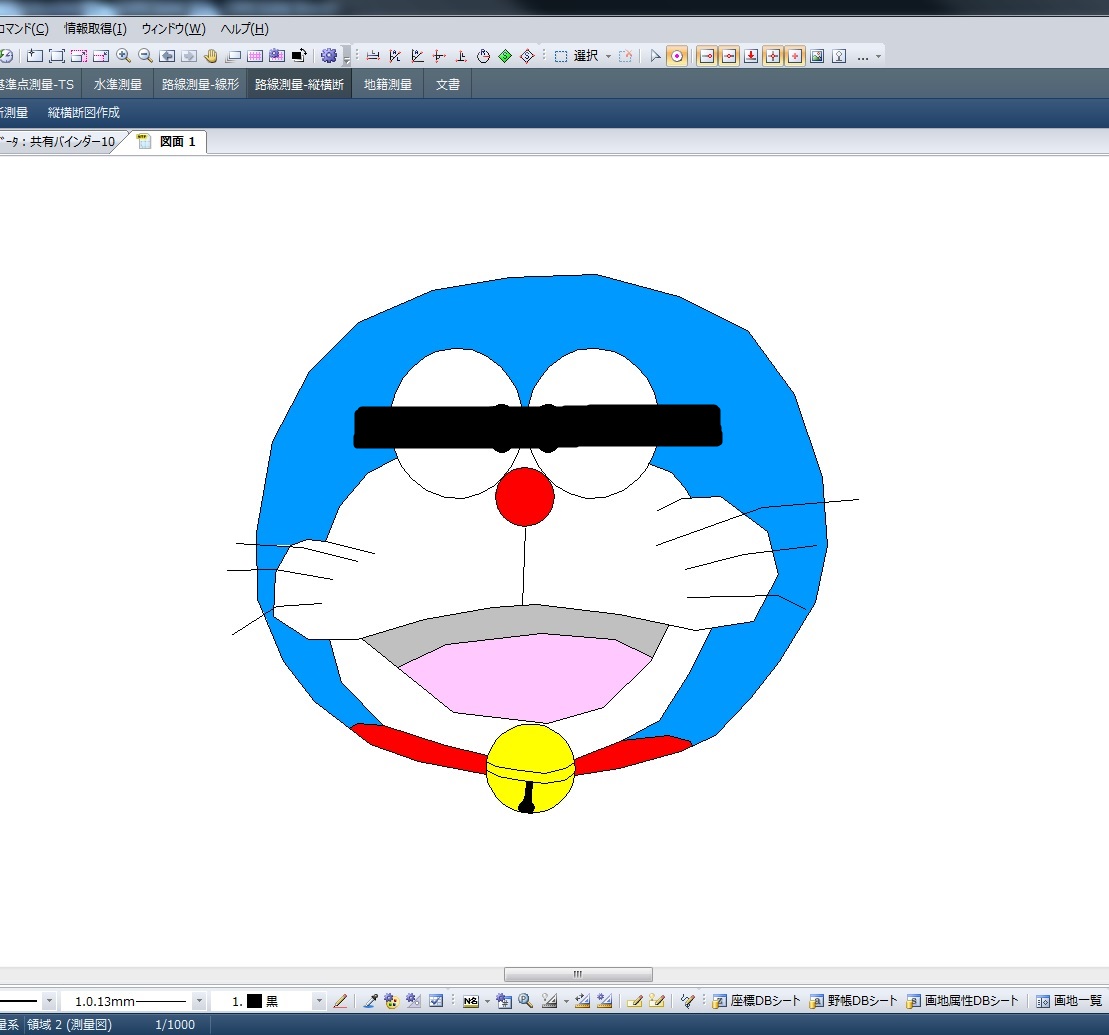Open the N8 icon dropdown arrow
The image size is (1109, 1035).
pos(487,1001)
